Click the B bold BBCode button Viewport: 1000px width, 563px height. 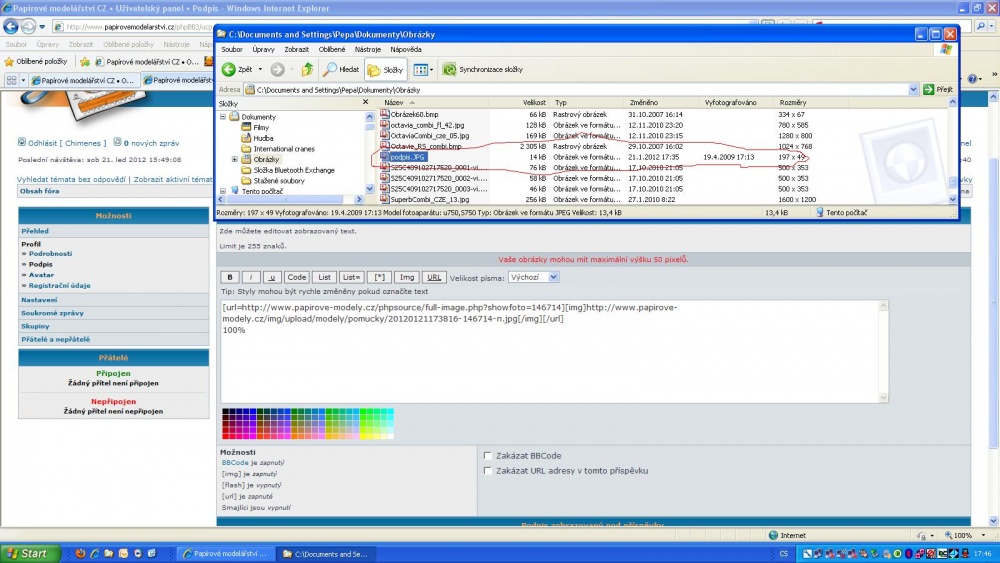pos(230,277)
